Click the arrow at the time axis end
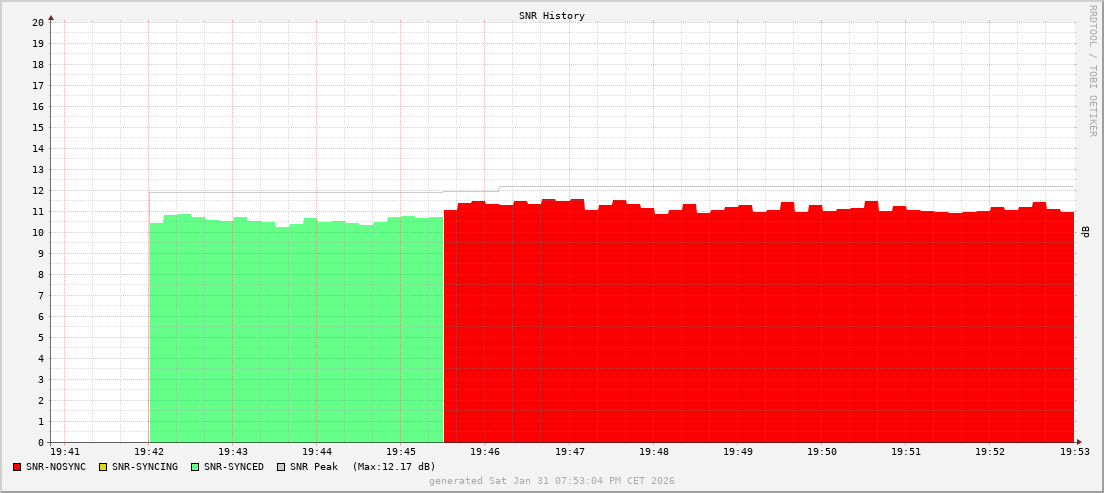 point(1079,442)
